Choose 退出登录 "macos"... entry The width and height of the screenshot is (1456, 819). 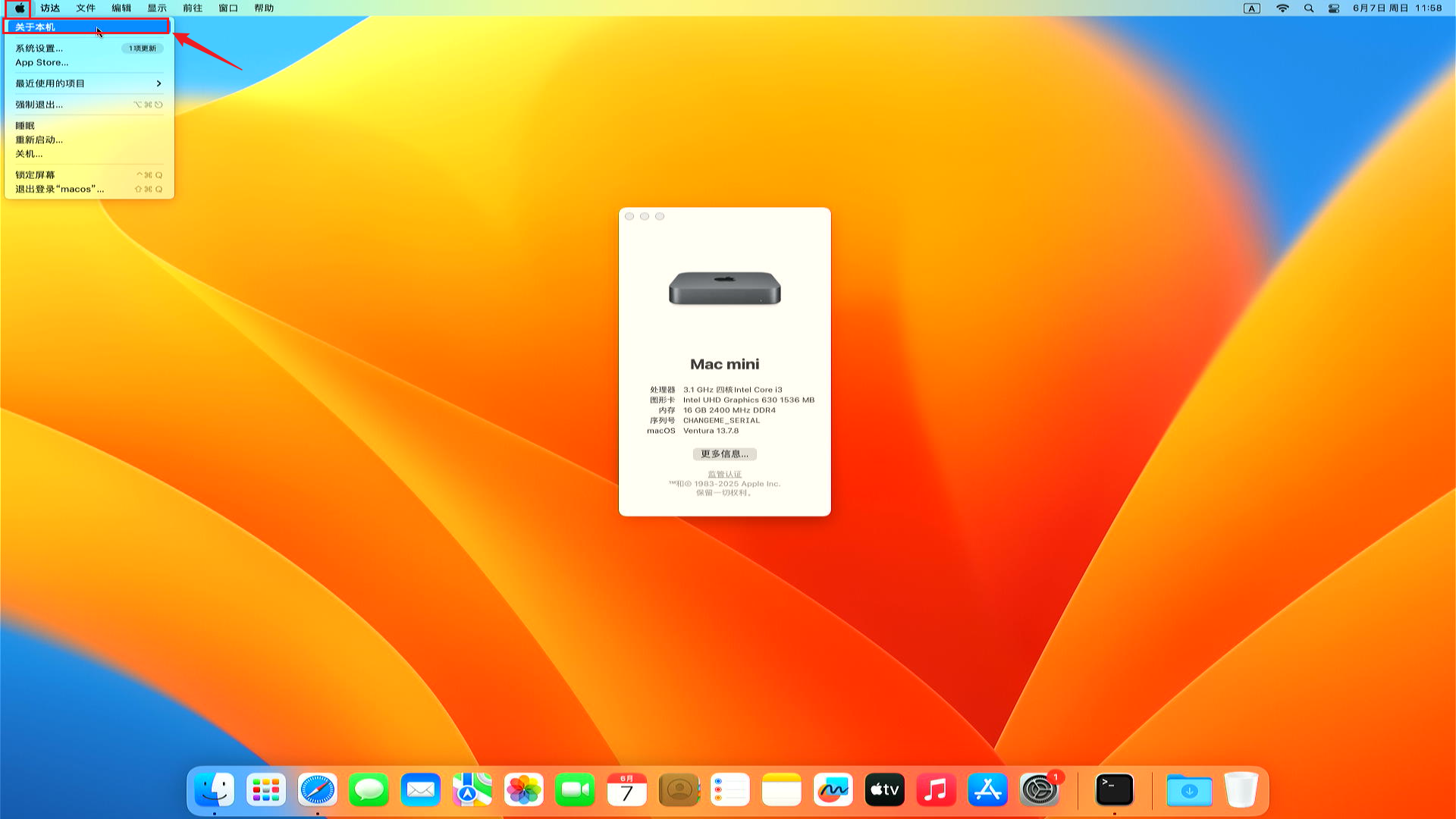click(89, 190)
